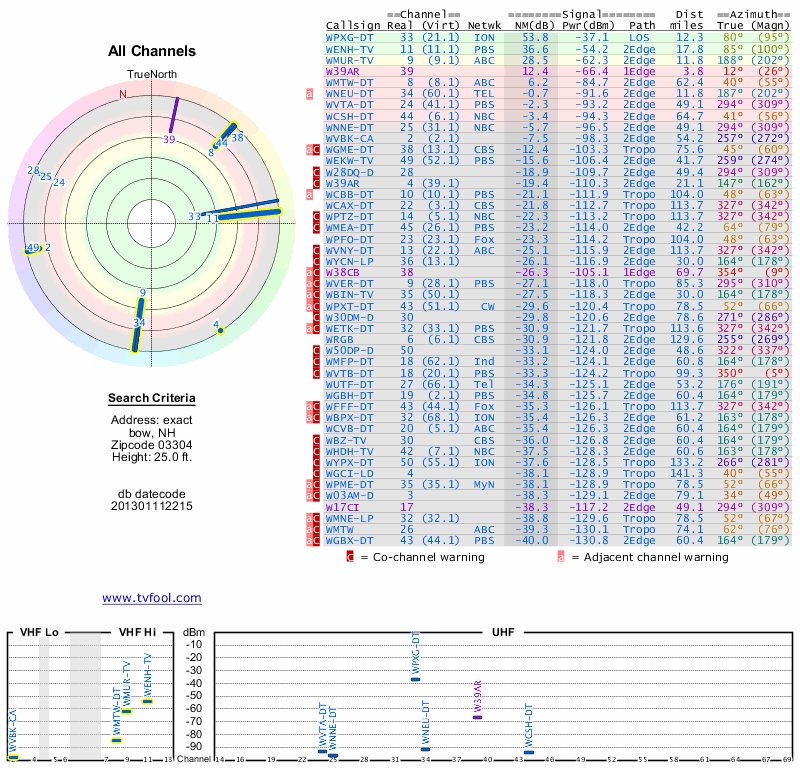
Task: Click the W39AR purple marker in spectrum chart
Action: pyautogui.click(x=478, y=717)
